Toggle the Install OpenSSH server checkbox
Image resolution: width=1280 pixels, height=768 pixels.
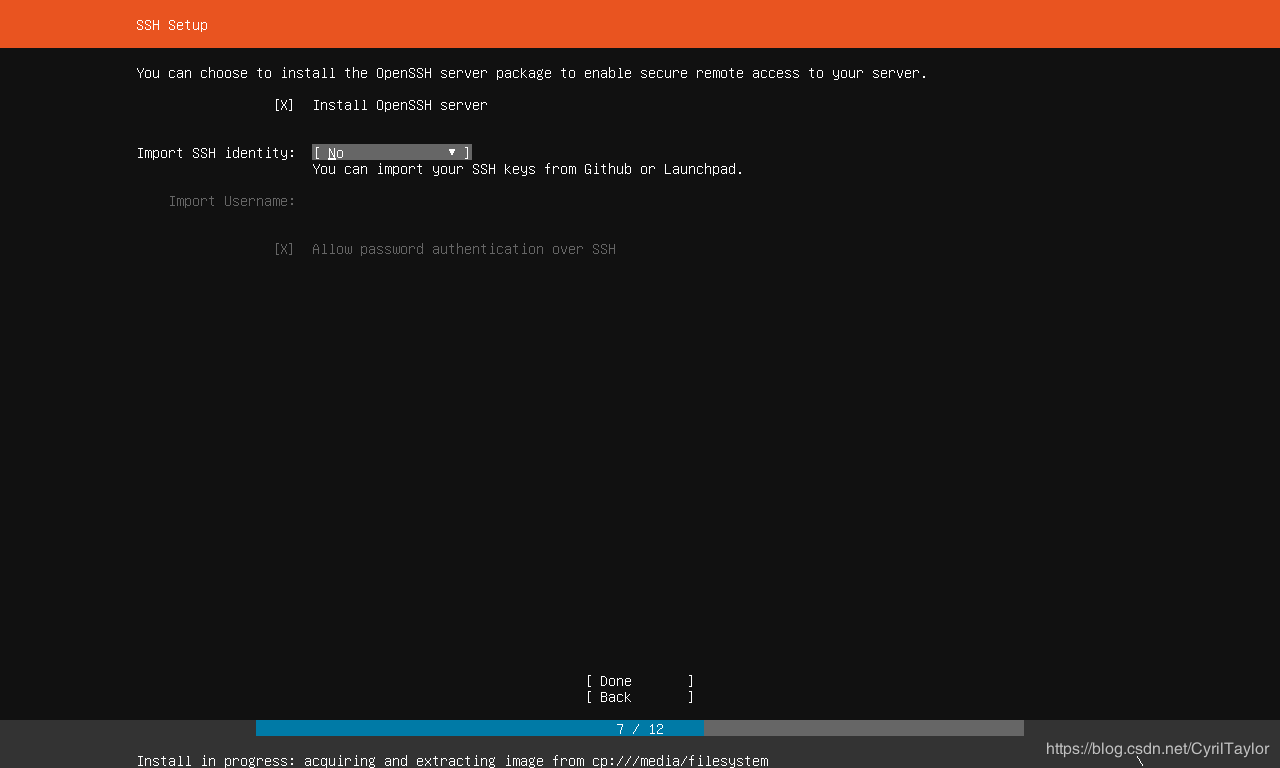pos(284,105)
